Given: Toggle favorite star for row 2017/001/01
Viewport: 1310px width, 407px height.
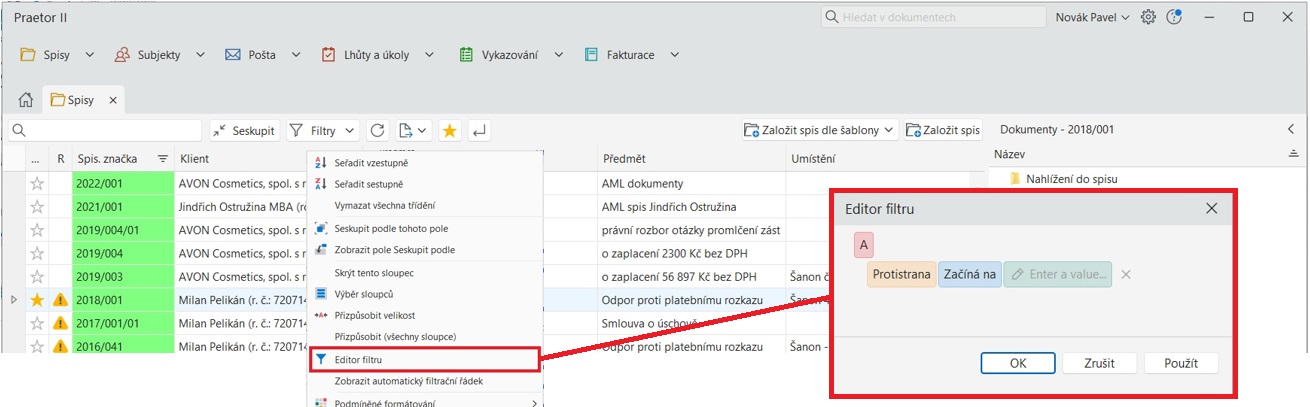Looking at the screenshot, I should pos(37,323).
